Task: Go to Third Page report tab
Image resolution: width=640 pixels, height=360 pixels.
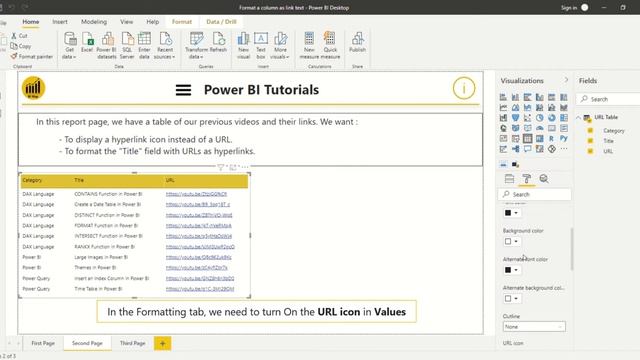Action: [x=132, y=343]
